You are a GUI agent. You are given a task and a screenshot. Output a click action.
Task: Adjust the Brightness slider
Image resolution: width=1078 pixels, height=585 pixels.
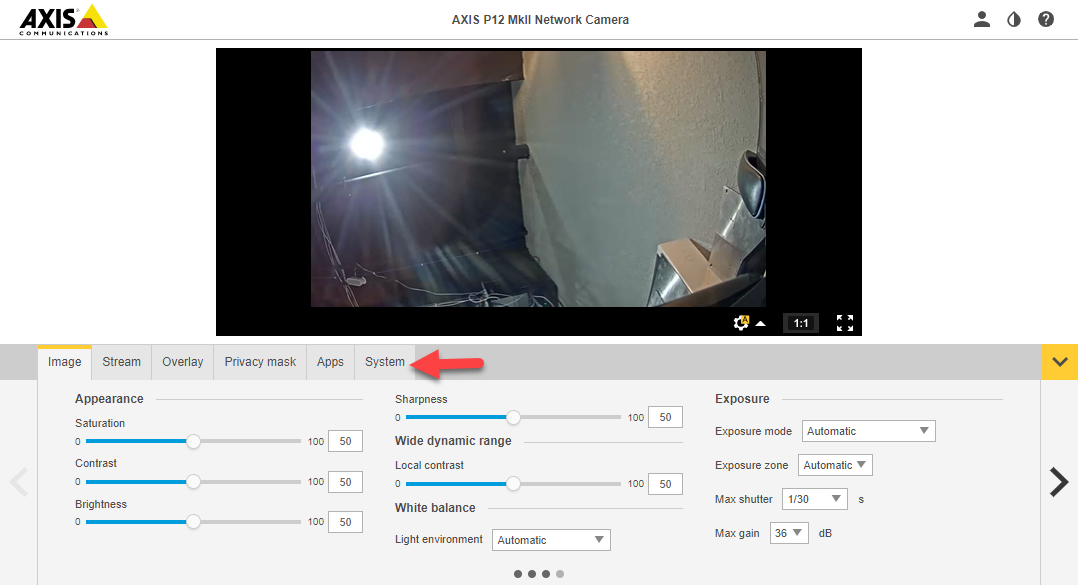click(193, 522)
